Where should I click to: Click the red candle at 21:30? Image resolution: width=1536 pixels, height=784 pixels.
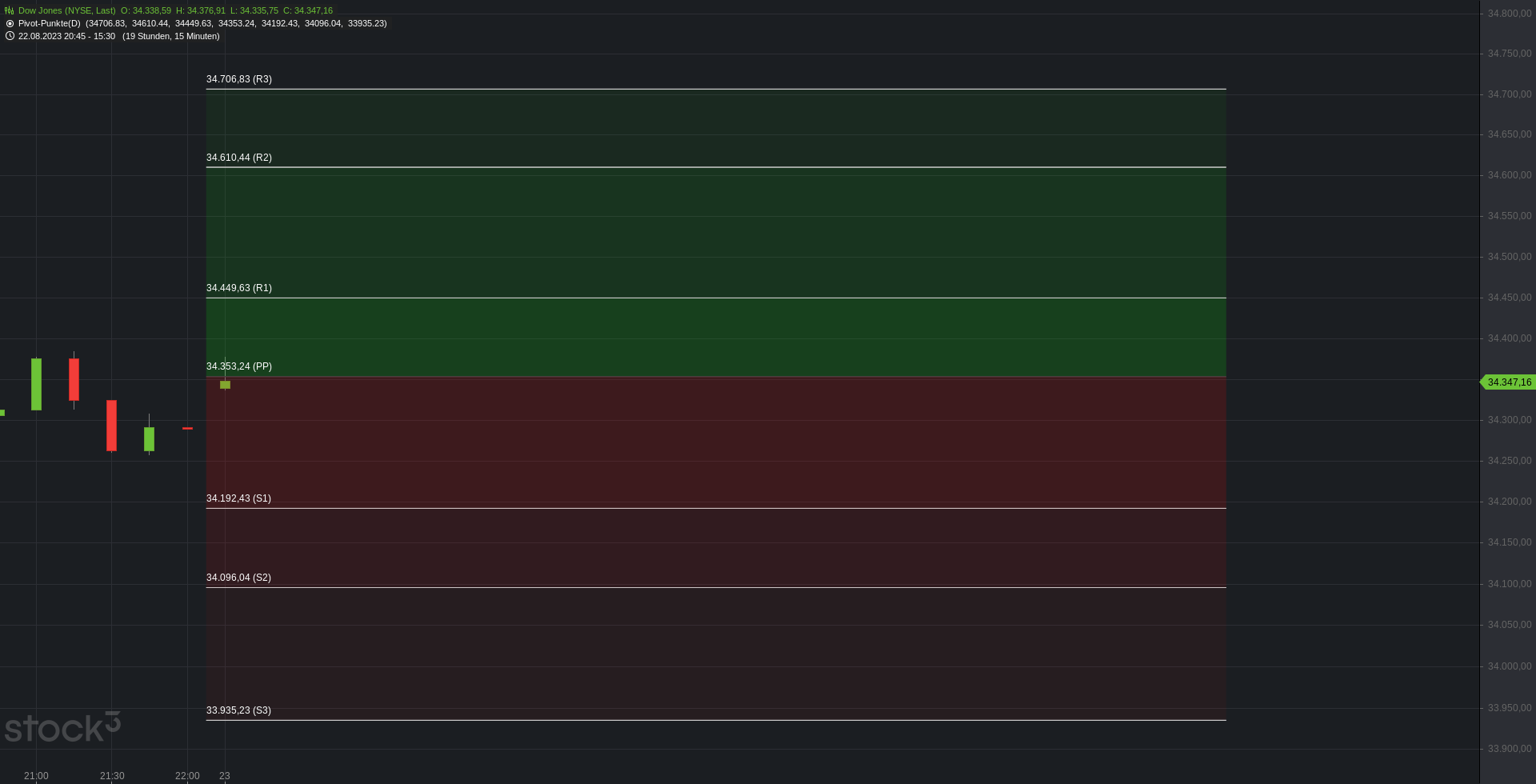[x=111, y=426]
